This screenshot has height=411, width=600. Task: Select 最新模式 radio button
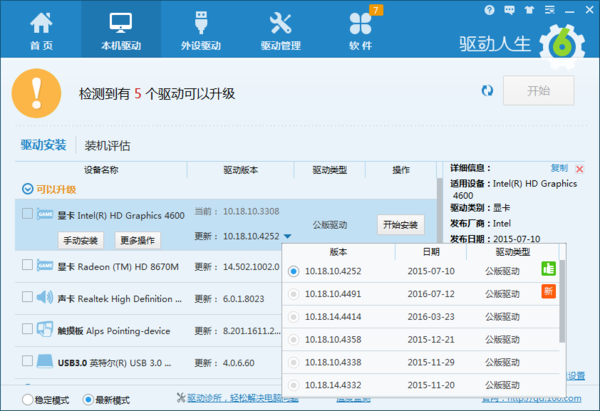point(88,400)
